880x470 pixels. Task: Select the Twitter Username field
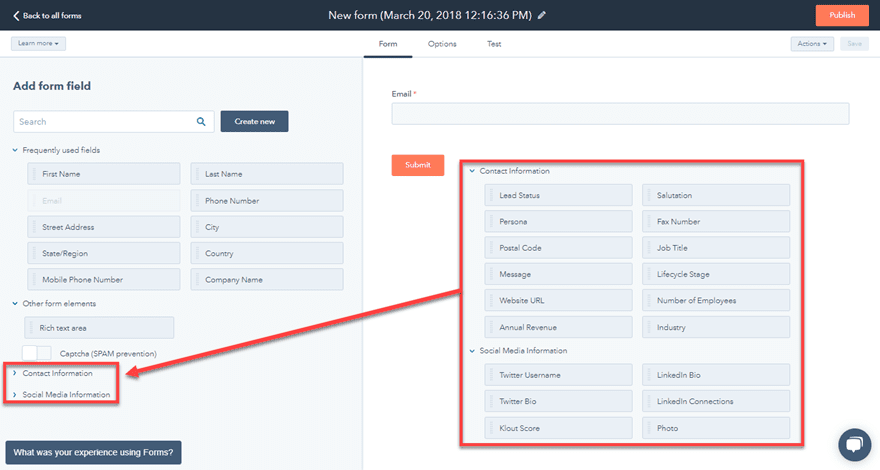[558, 375]
